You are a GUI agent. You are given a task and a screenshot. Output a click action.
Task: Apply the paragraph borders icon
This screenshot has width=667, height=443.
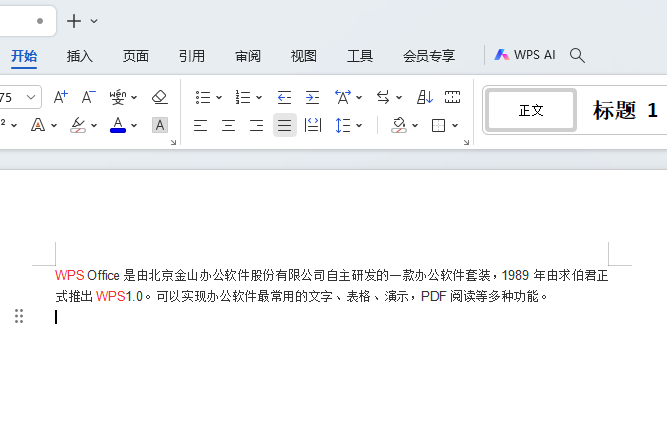click(x=438, y=125)
